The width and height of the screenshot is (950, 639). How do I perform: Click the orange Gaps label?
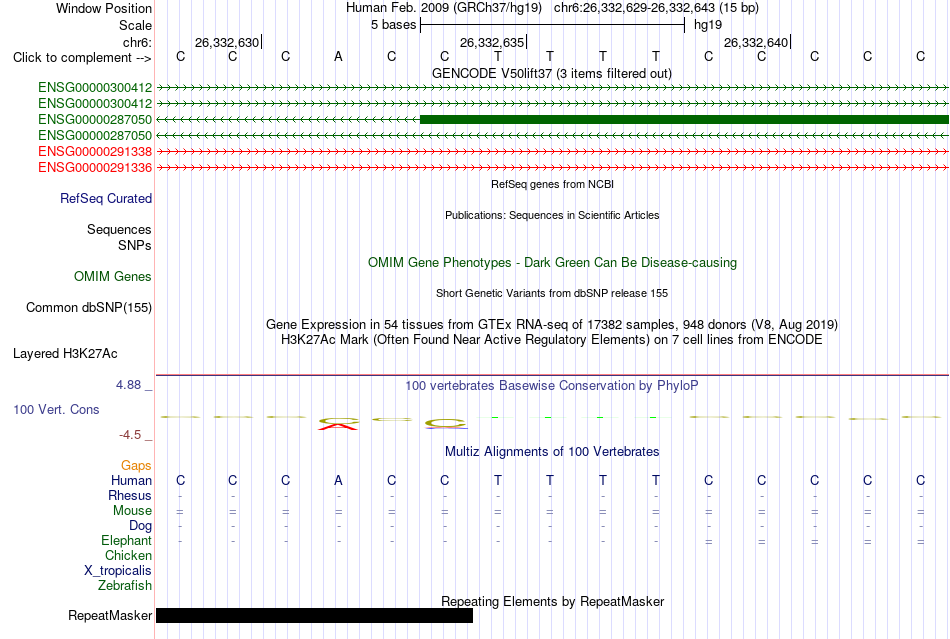pyautogui.click(x=136, y=465)
